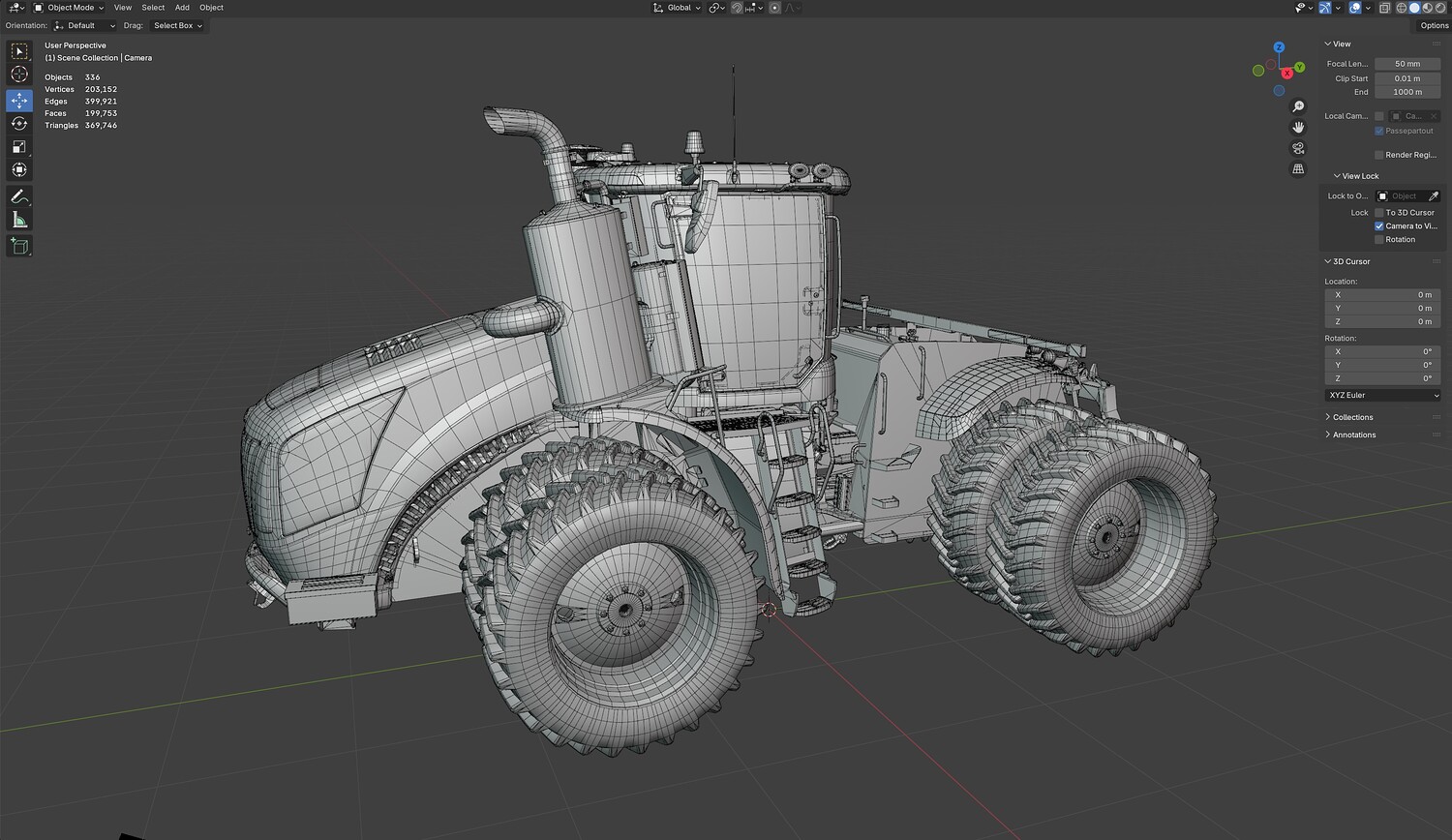The image size is (1452, 840).
Task: Check the Lock To 3D Cursor box
Action: [1379, 213]
